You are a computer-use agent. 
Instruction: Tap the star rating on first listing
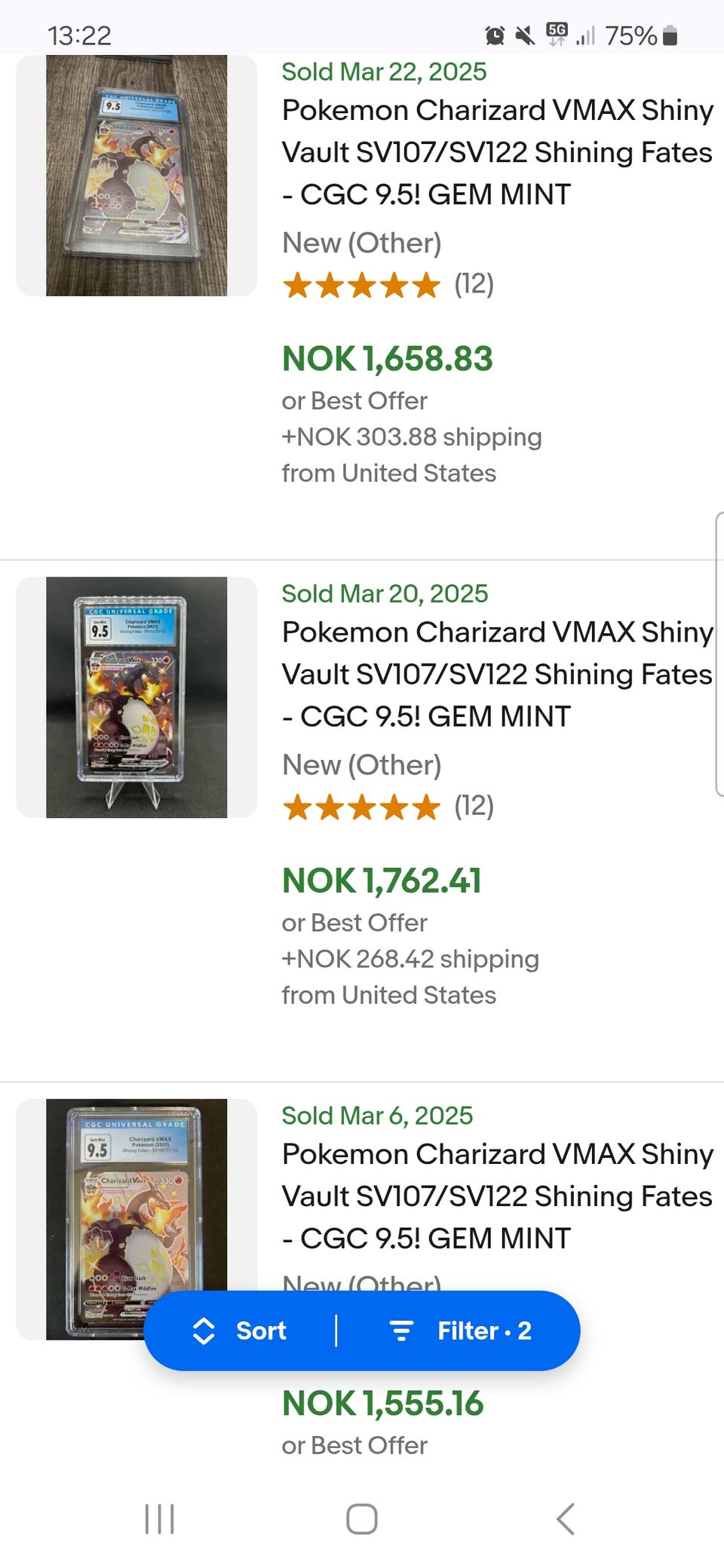pos(361,286)
